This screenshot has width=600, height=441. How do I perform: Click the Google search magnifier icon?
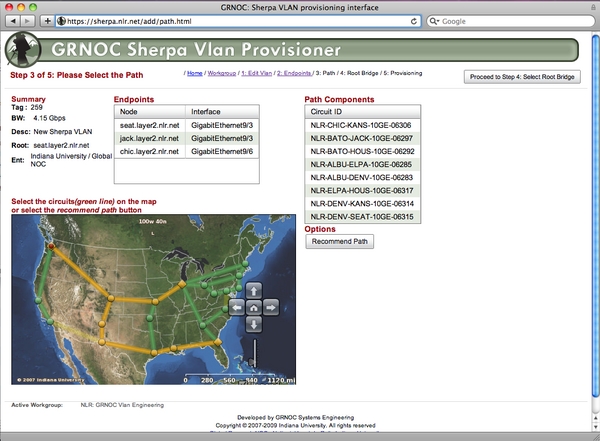(433, 21)
